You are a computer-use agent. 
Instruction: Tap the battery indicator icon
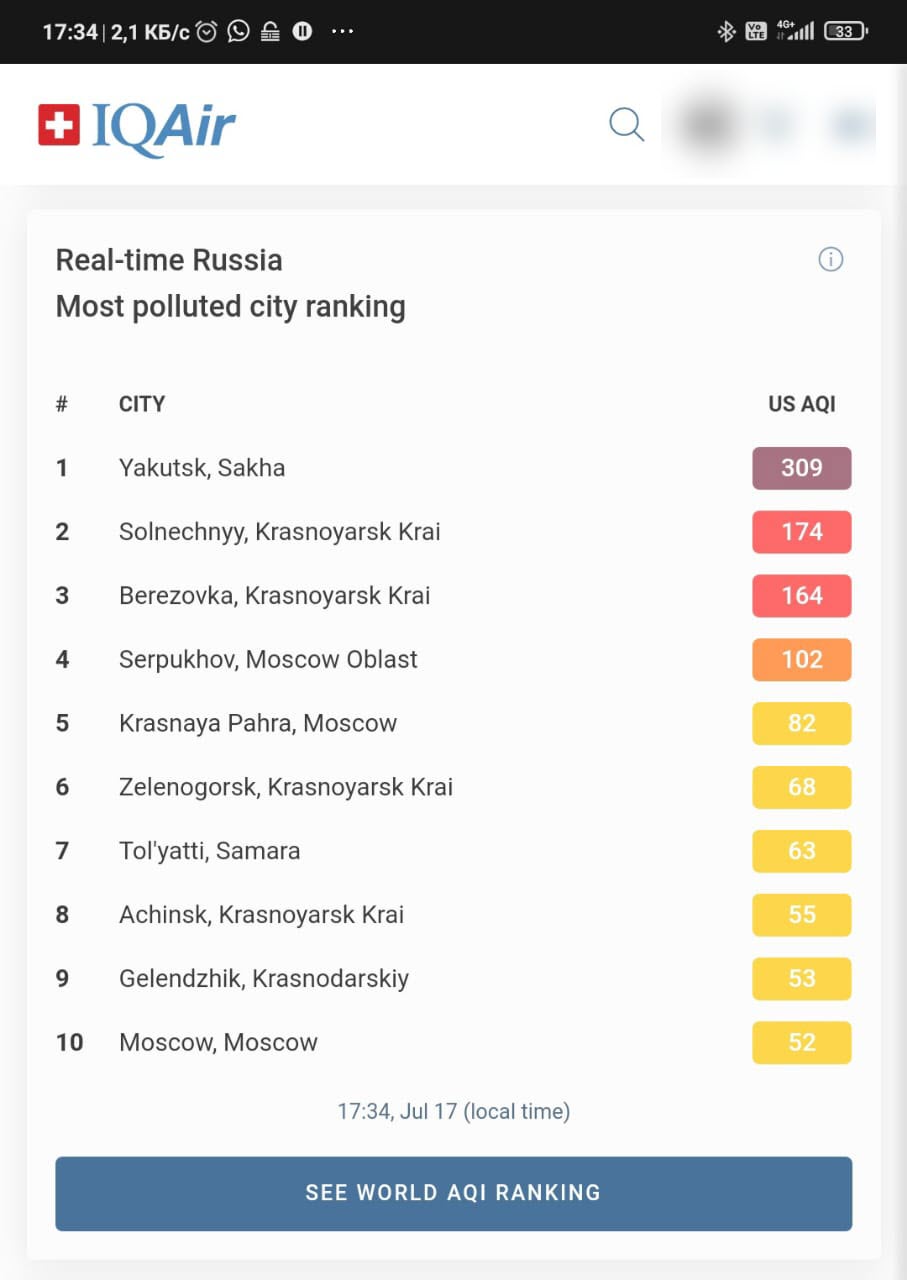click(x=845, y=32)
